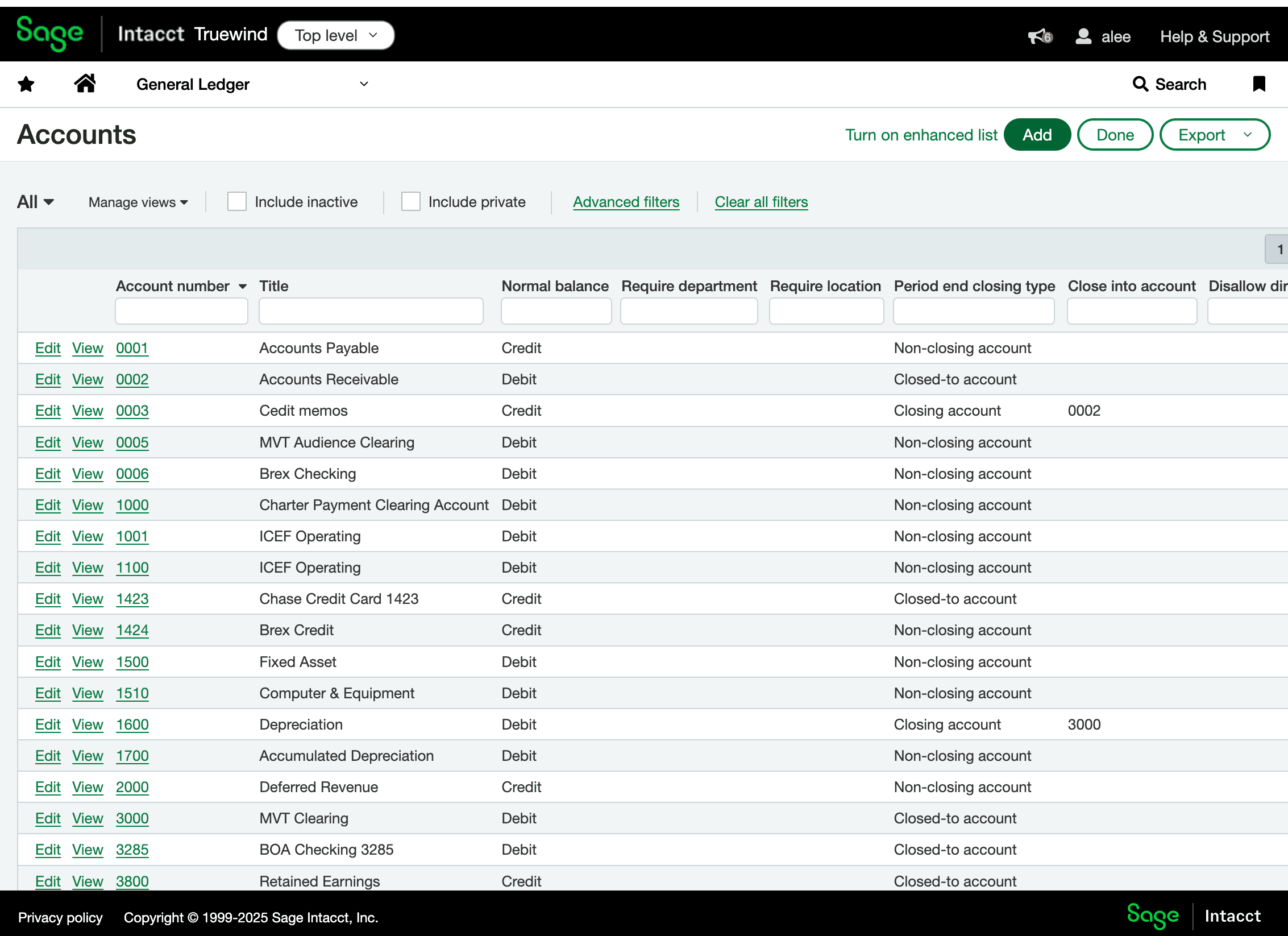View Fixed Asset account 1500
The height and width of the screenshot is (936, 1288).
click(88, 662)
